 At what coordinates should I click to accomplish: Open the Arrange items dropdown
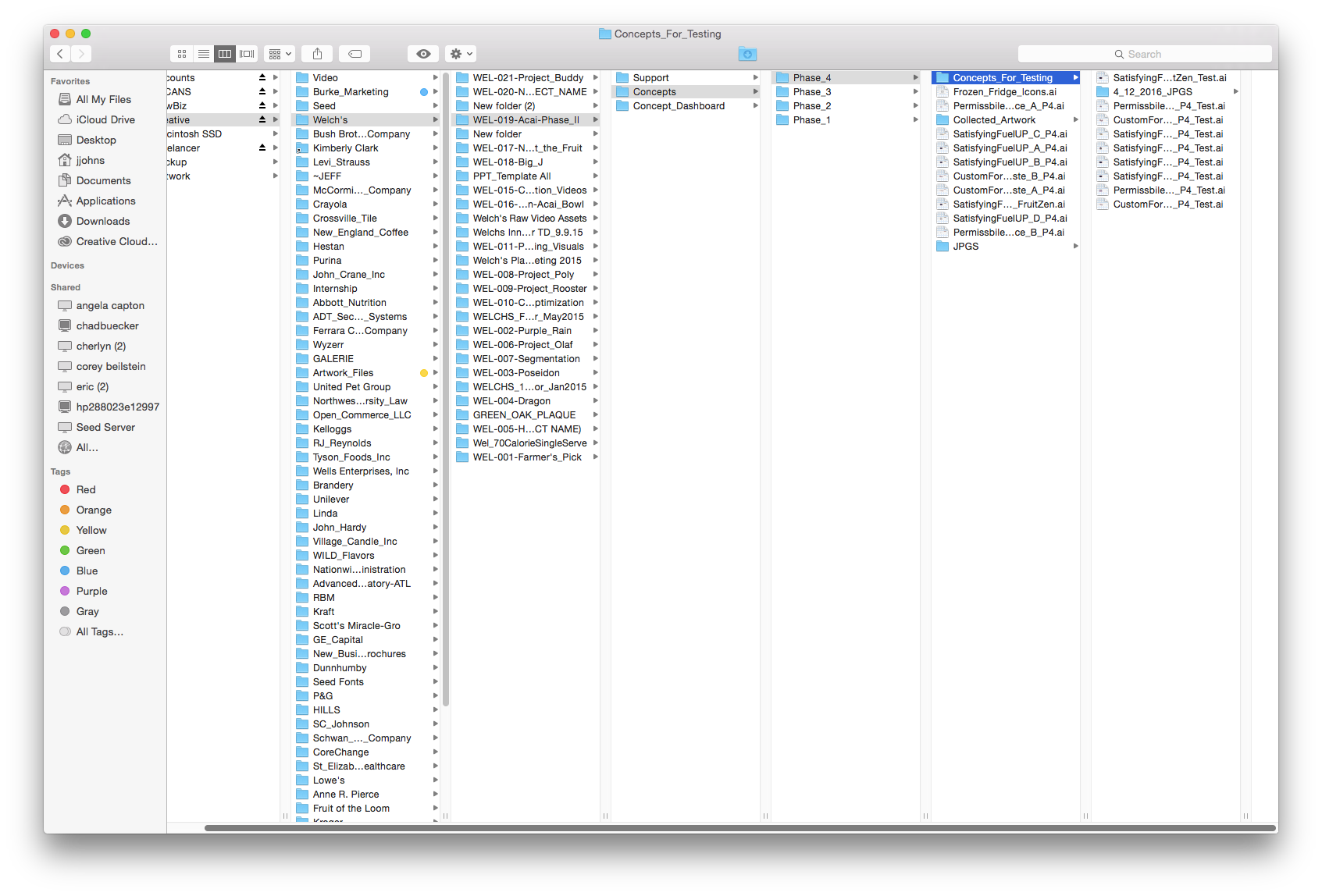click(279, 54)
